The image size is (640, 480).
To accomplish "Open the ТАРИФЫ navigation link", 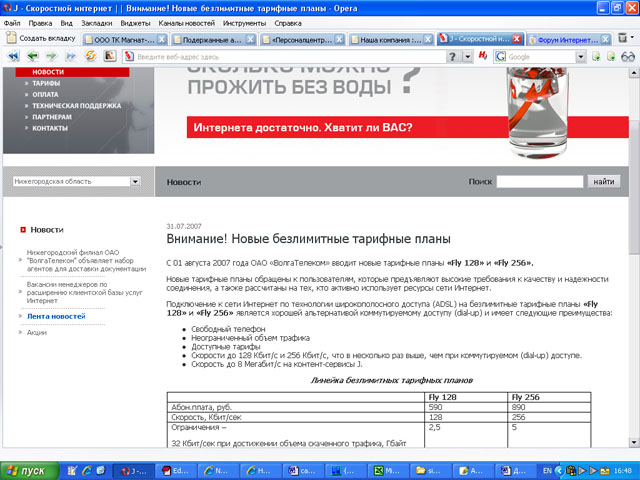I will click(48, 84).
